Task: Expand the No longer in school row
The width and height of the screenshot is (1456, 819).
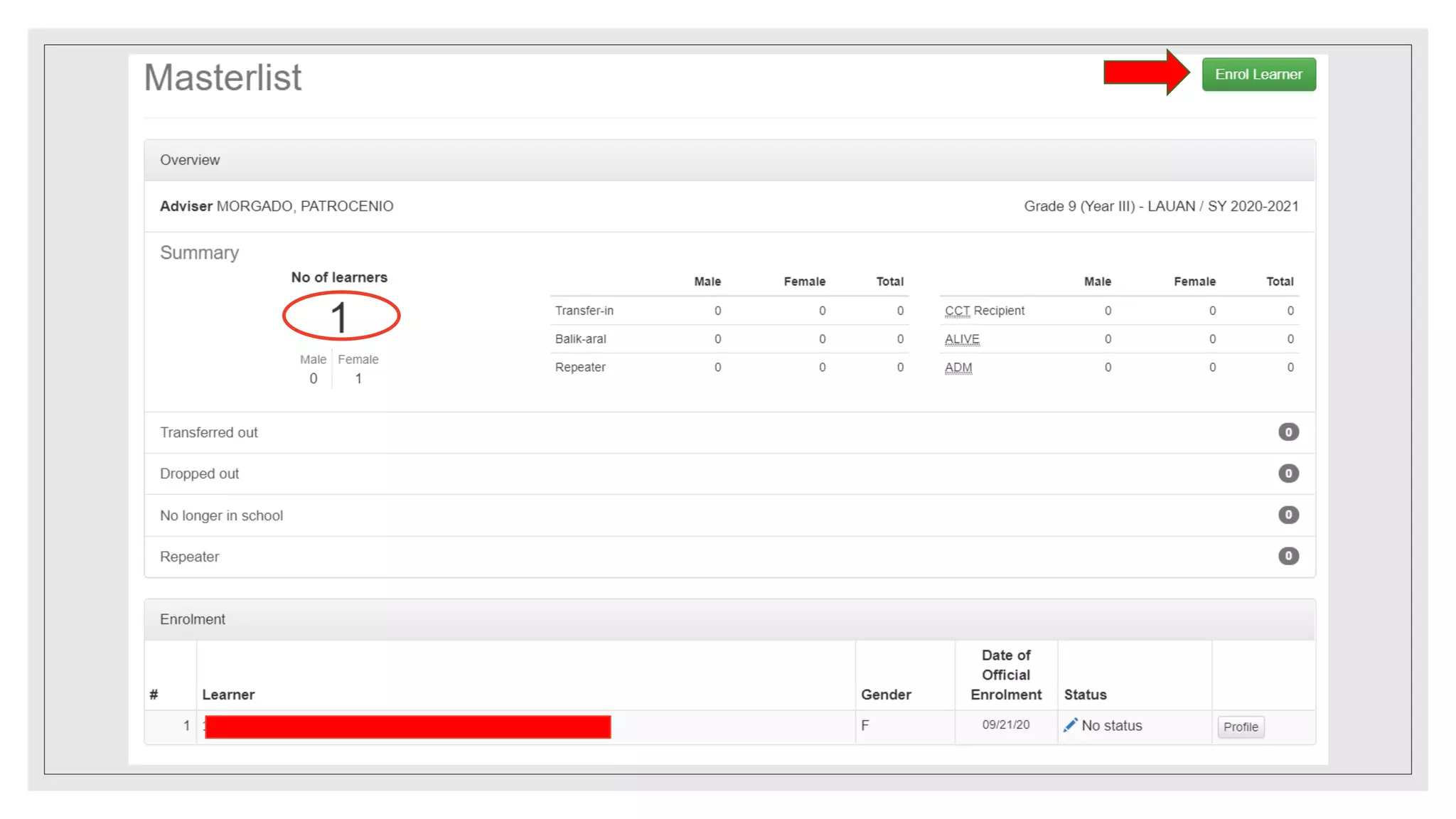Action: pyautogui.click(x=221, y=515)
